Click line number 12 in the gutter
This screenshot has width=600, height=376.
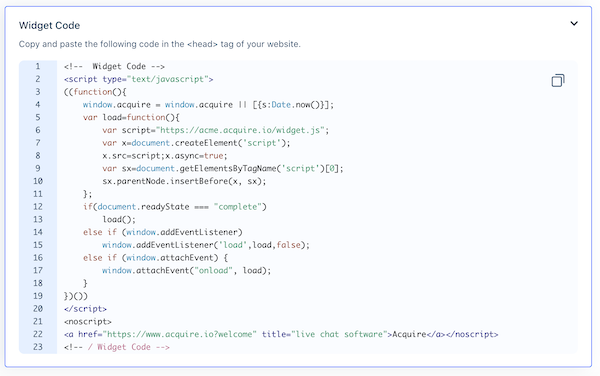[38, 207]
